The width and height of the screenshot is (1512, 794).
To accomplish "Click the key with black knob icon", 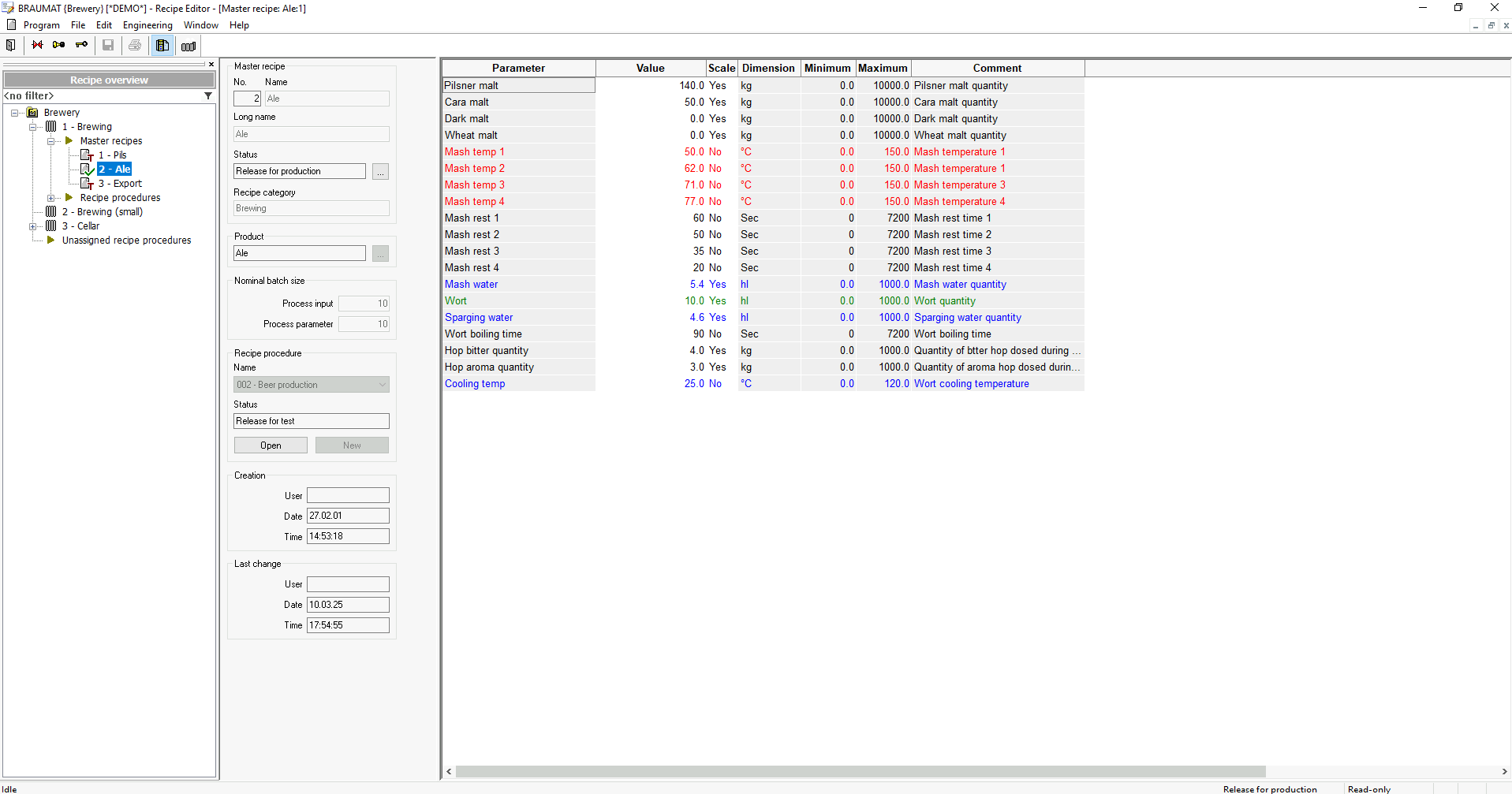I will pos(59,46).
